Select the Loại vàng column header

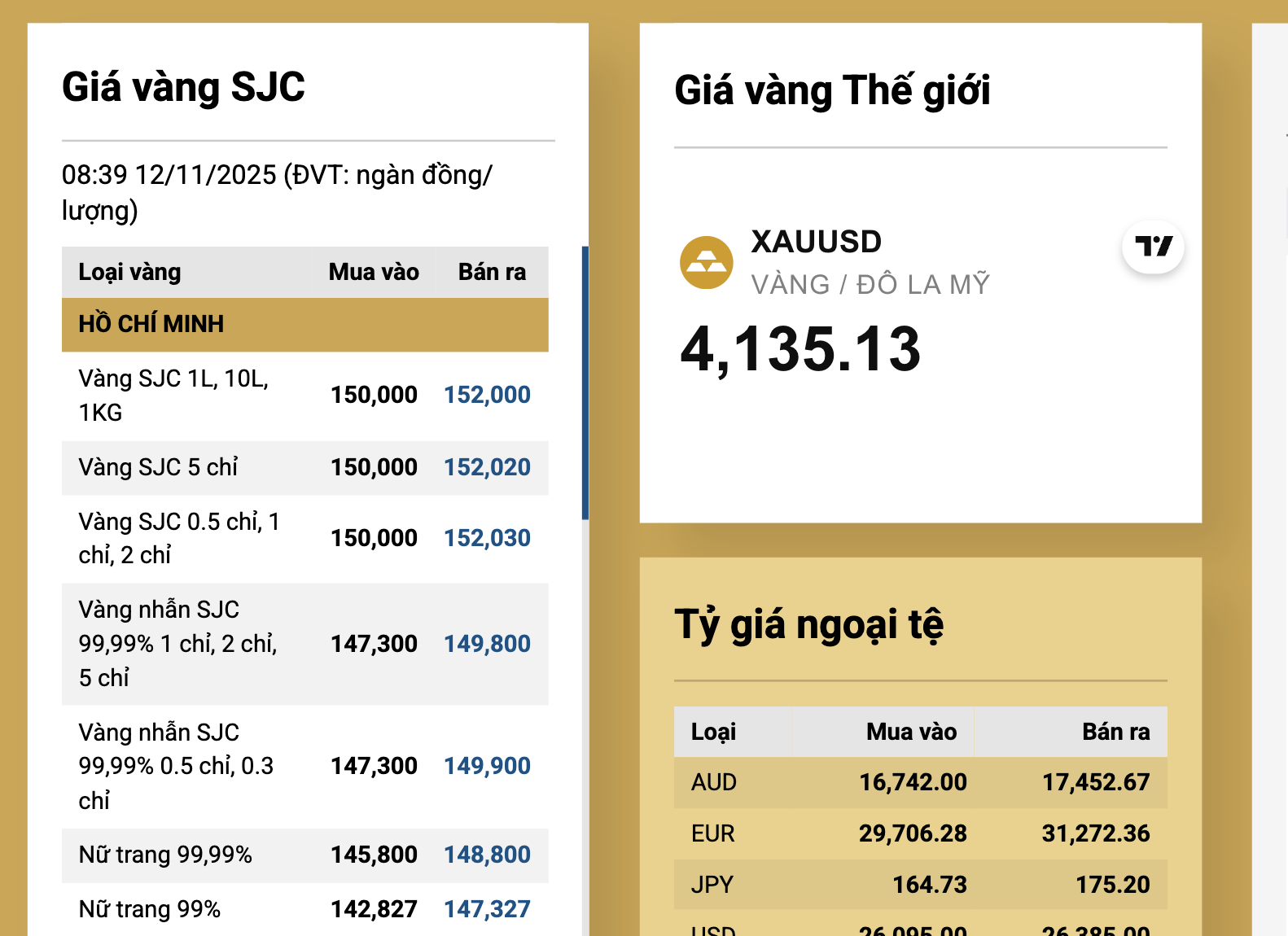point(129,271)
